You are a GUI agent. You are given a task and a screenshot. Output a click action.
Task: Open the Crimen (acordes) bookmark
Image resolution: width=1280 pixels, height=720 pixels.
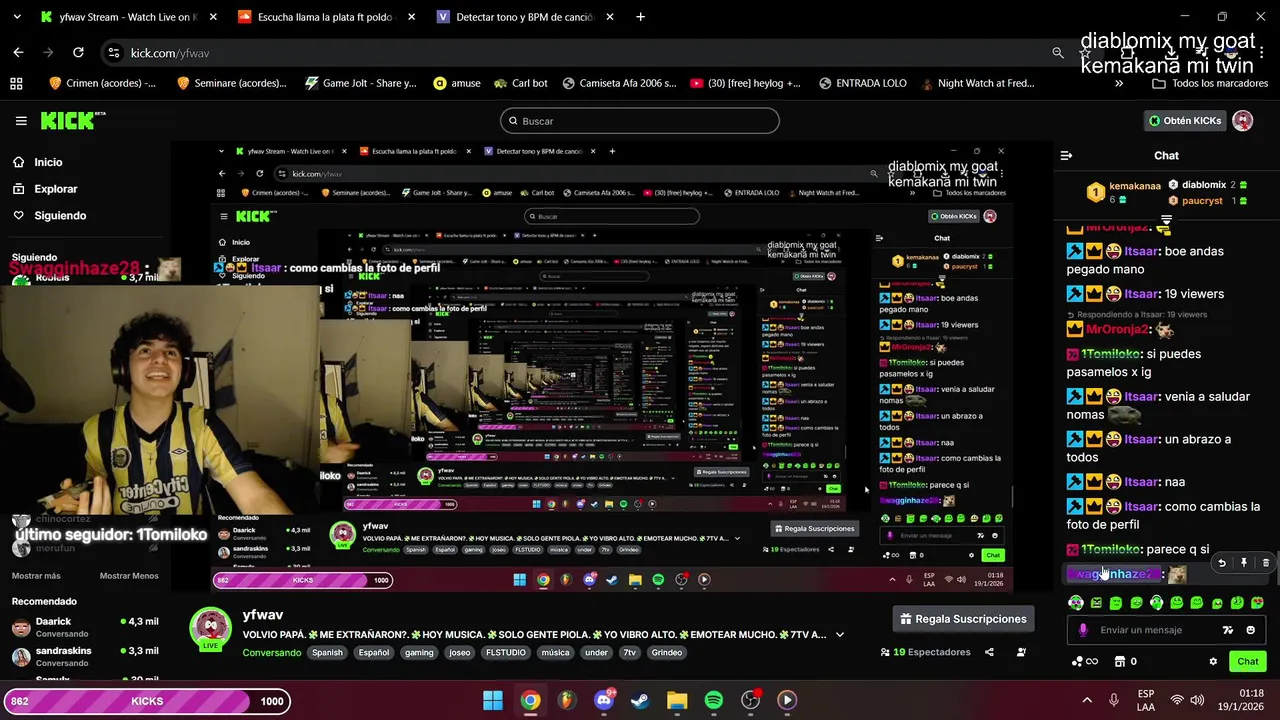click(x=102, y=83)
